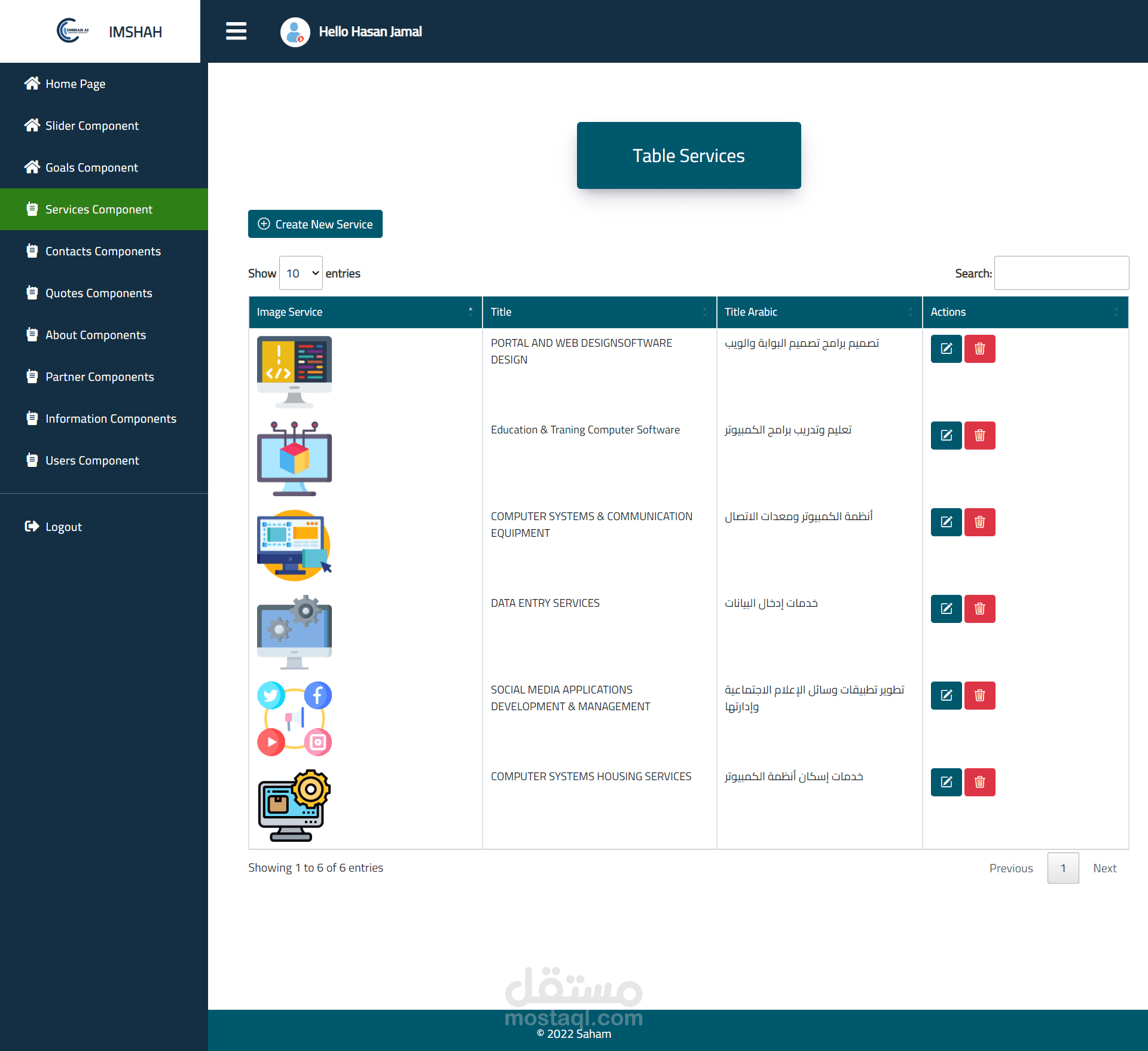The width and height of the screenshot is (1148, 1051).
Task: Click the Logout link
Action: (63, 527)
